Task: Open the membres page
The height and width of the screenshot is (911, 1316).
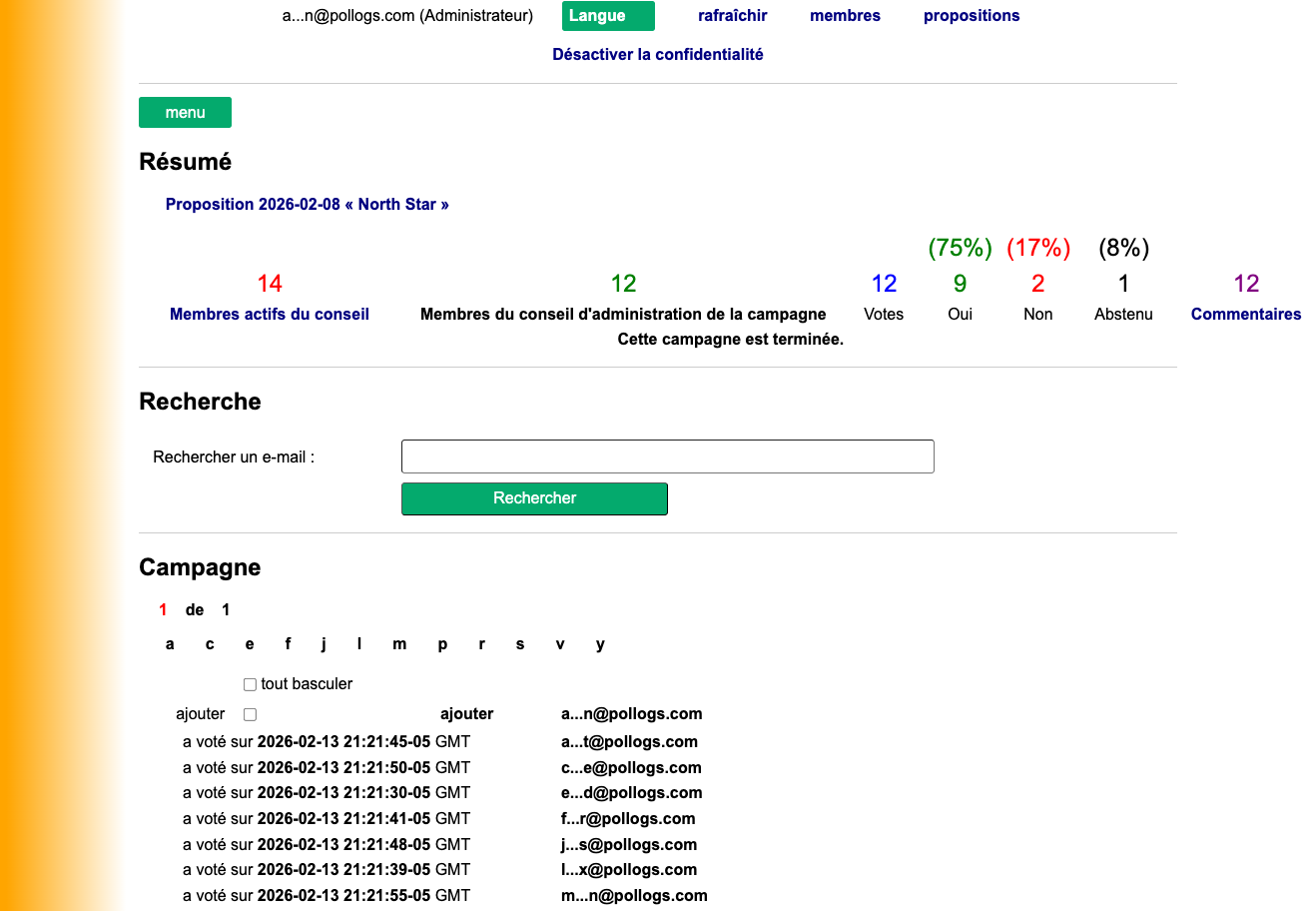Action: (845, 16)
